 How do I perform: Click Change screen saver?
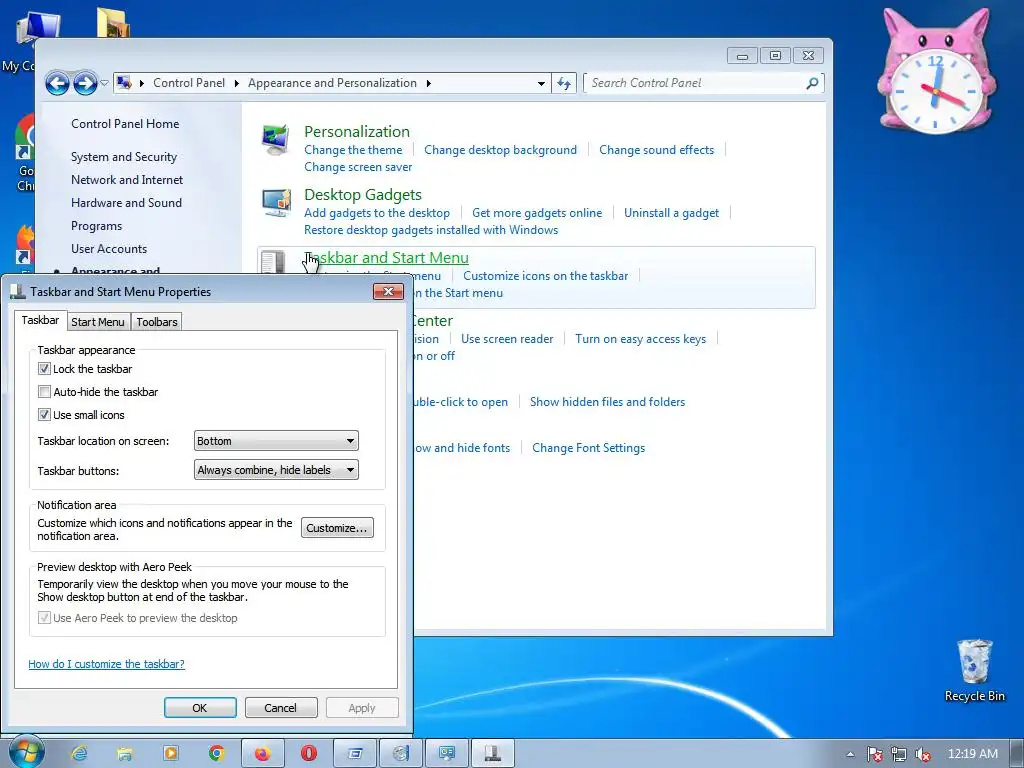point(358,167)
